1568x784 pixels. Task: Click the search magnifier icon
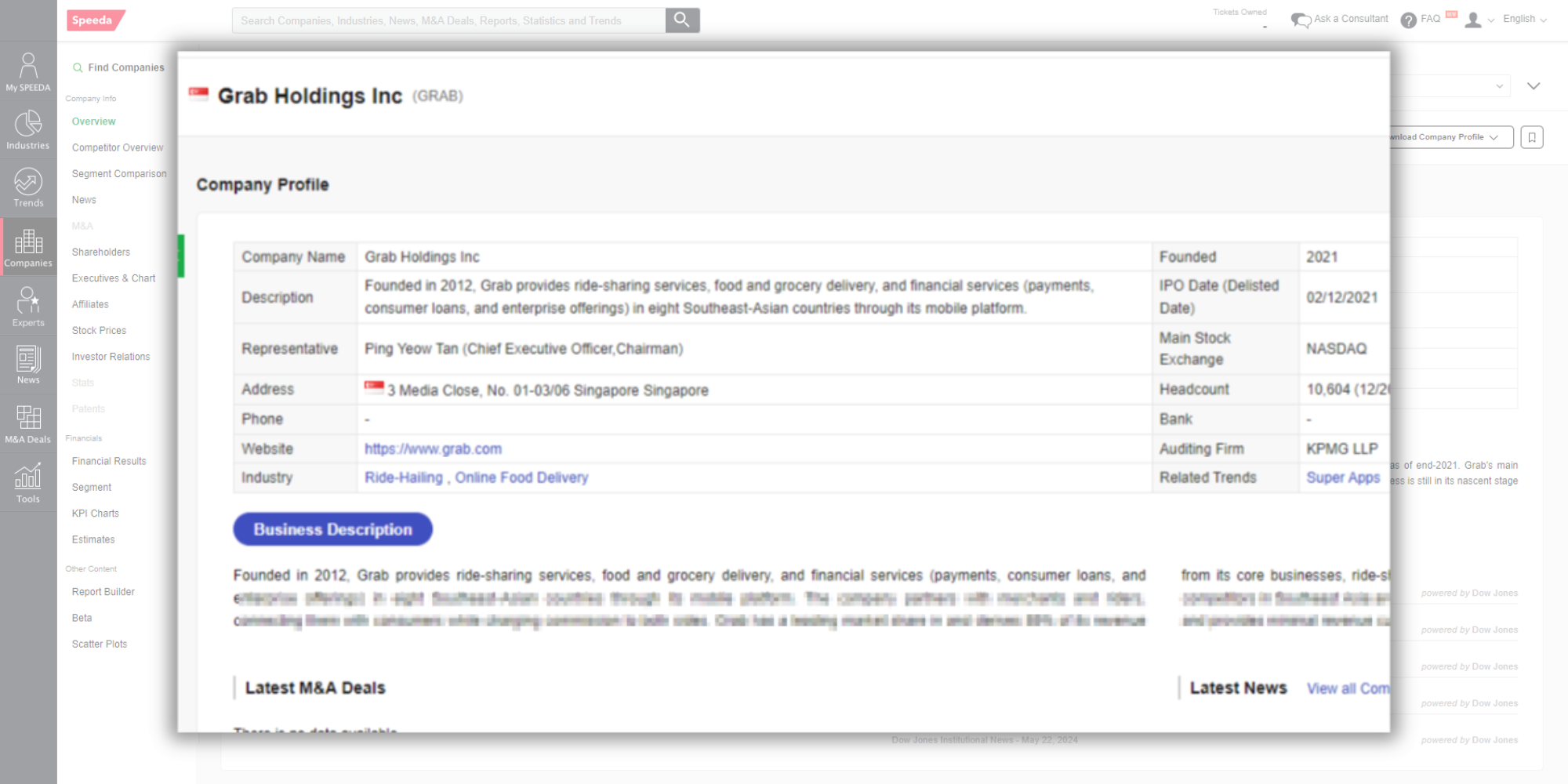coord(681,20)
